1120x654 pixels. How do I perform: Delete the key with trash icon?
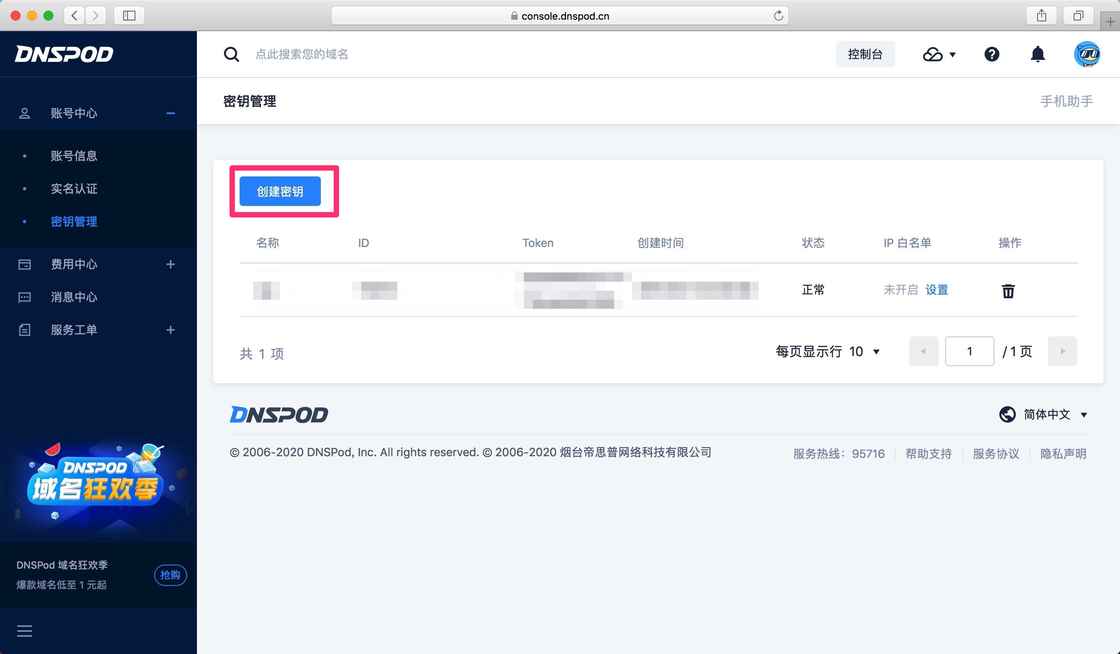[1008, 291]
